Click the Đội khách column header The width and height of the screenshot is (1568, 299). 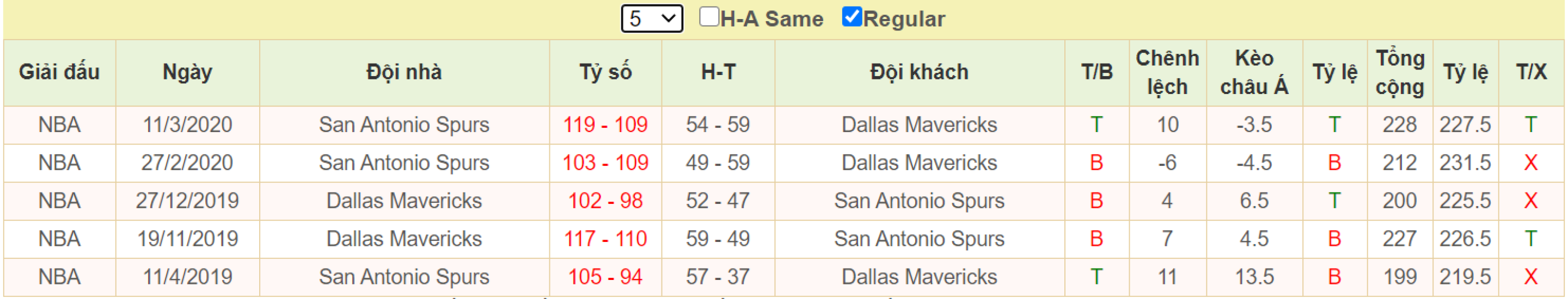click(x=919, y=72)
